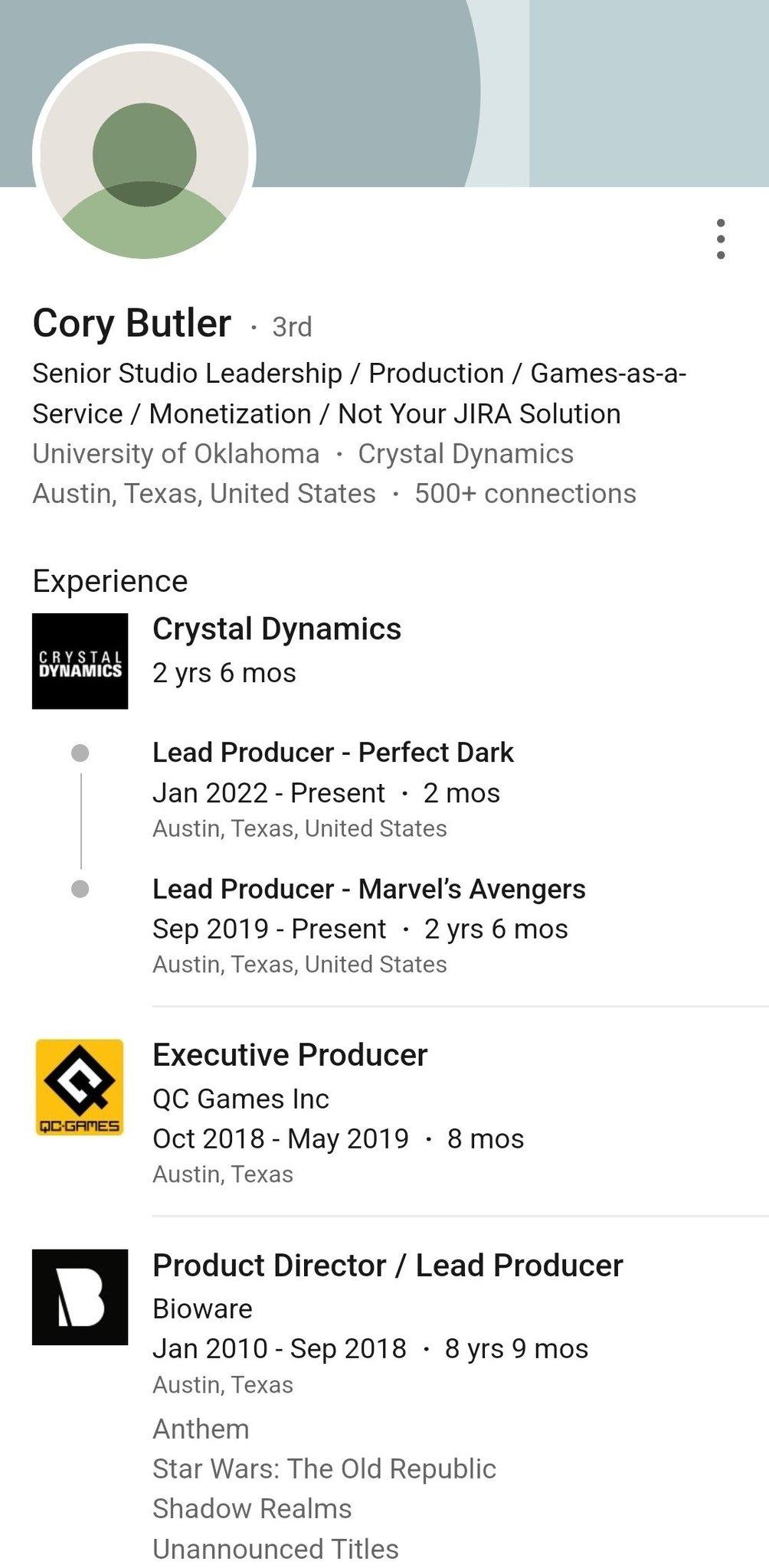Open Lead Producer - Perfect Dark role

[332, 753]
